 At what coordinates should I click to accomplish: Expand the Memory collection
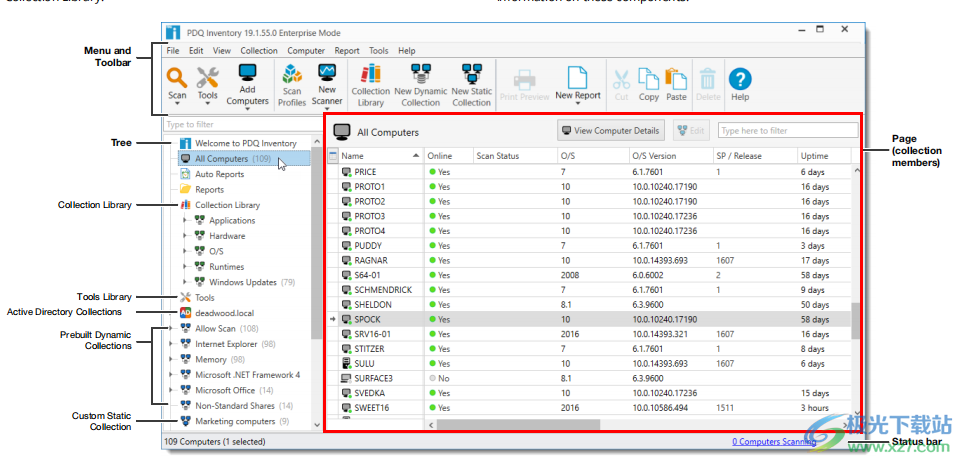pos(170,359)
